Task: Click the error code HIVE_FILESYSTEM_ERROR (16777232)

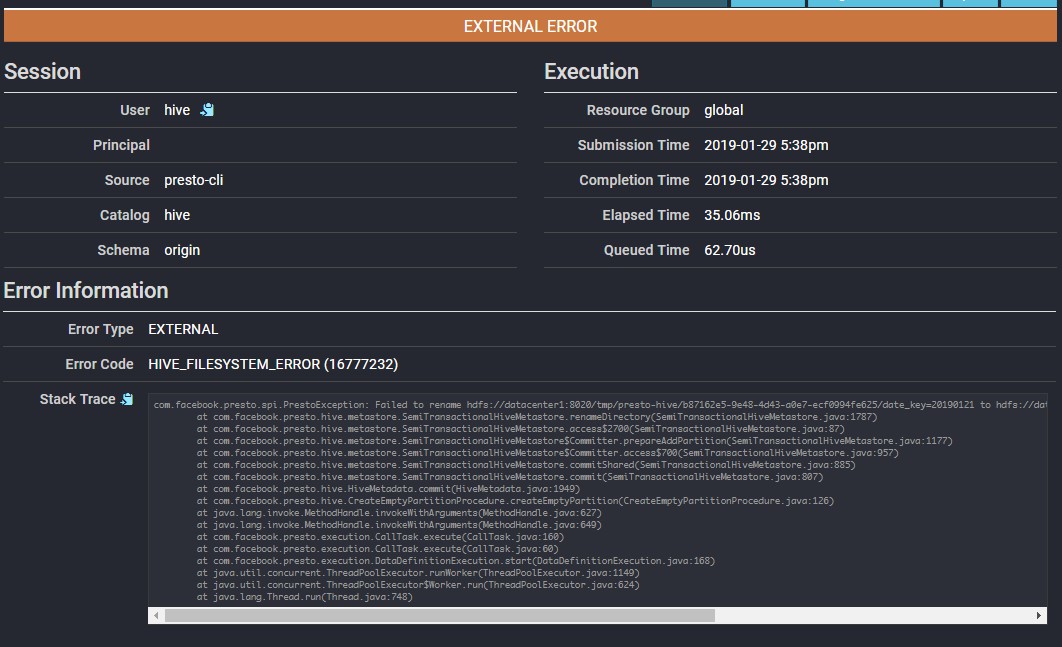Action: click(273, 364)
